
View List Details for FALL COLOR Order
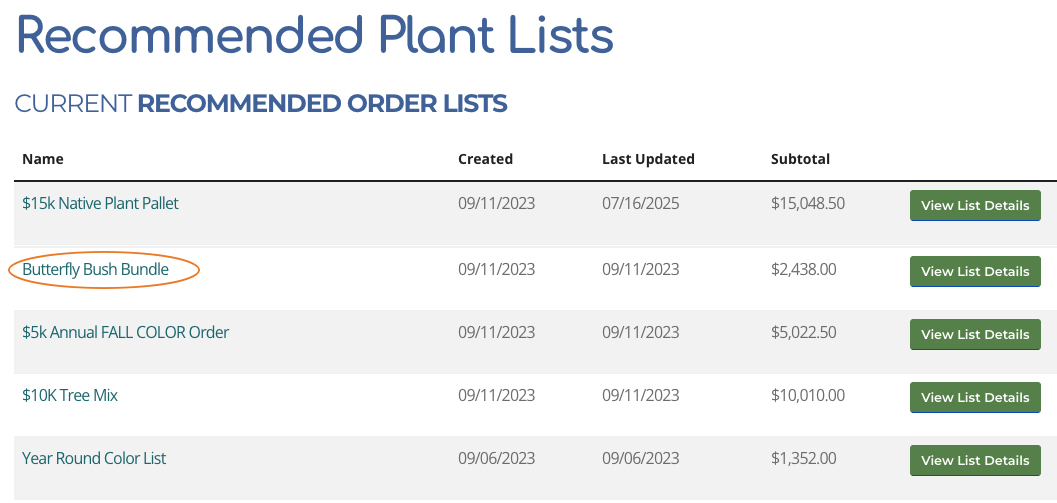coord(975,334)
